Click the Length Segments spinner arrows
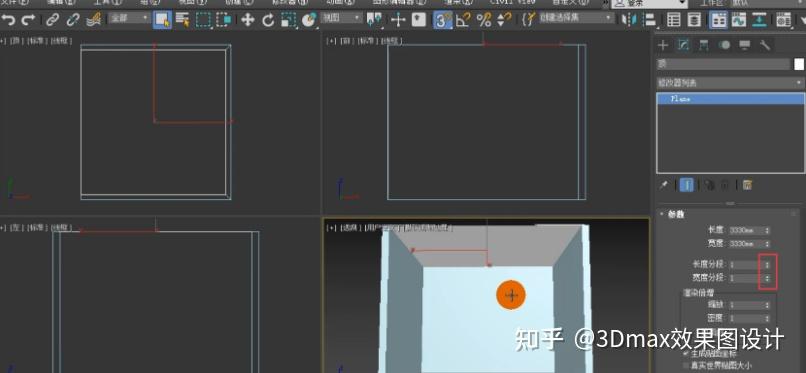The image size is (806, 373). pyautogui.click(x=767, y=265)
